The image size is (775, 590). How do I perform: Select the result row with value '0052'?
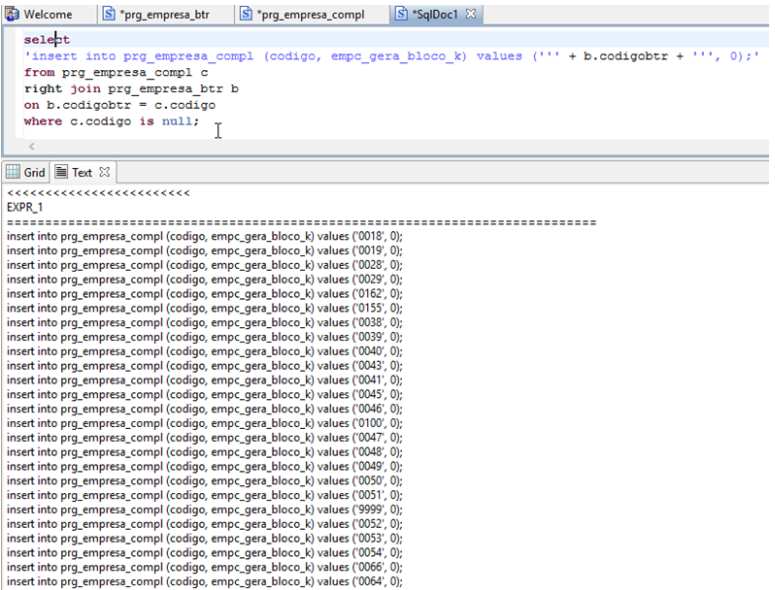[x=205, y=524]
